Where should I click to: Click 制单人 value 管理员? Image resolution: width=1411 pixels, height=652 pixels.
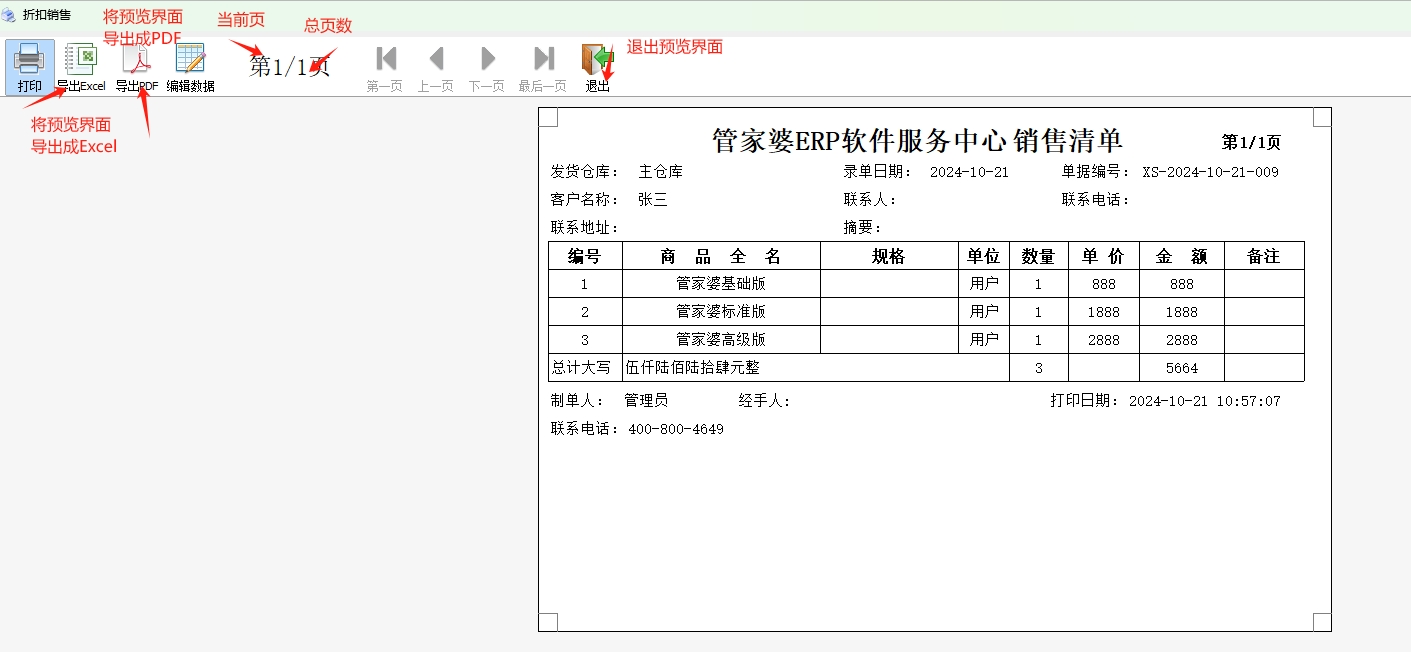[646, 401]
